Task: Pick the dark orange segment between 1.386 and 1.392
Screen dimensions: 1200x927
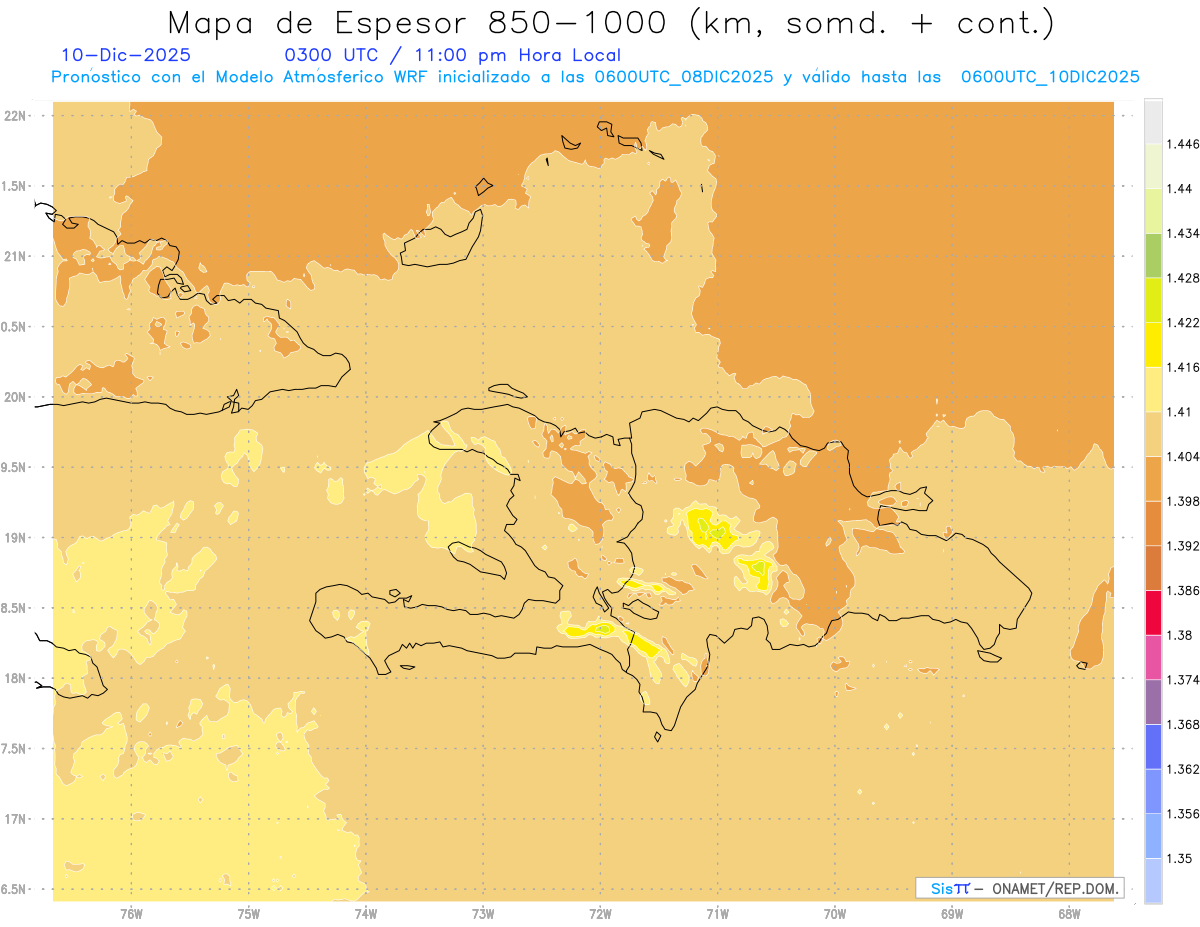Action: pyautogui.click(x=1153, y=568)
